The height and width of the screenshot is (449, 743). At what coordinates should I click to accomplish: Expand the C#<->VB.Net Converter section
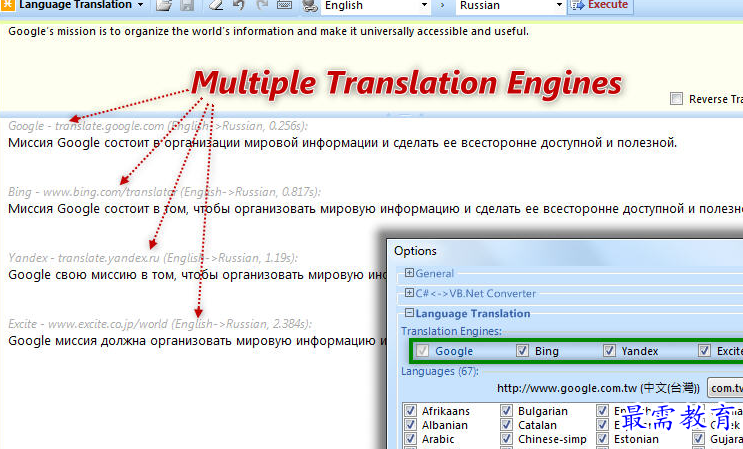(x=409, y=293)
